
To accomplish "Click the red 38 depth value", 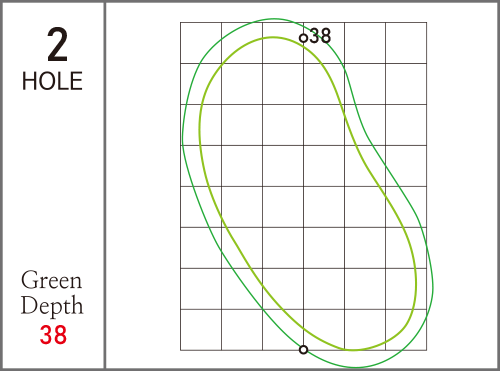I will coord(53,335).
